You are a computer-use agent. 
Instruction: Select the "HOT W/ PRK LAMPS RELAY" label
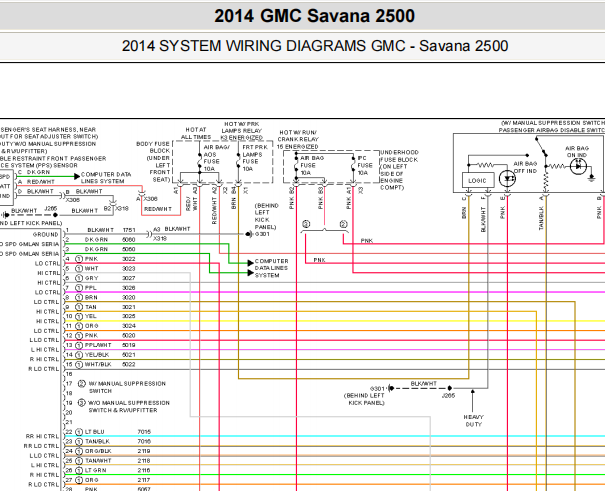pyautogui.click(x=242, y=127)
